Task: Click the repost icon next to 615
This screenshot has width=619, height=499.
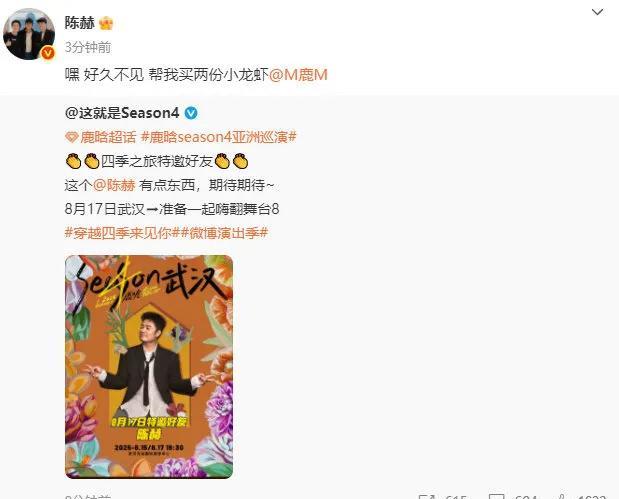Action: click(426, 497)
